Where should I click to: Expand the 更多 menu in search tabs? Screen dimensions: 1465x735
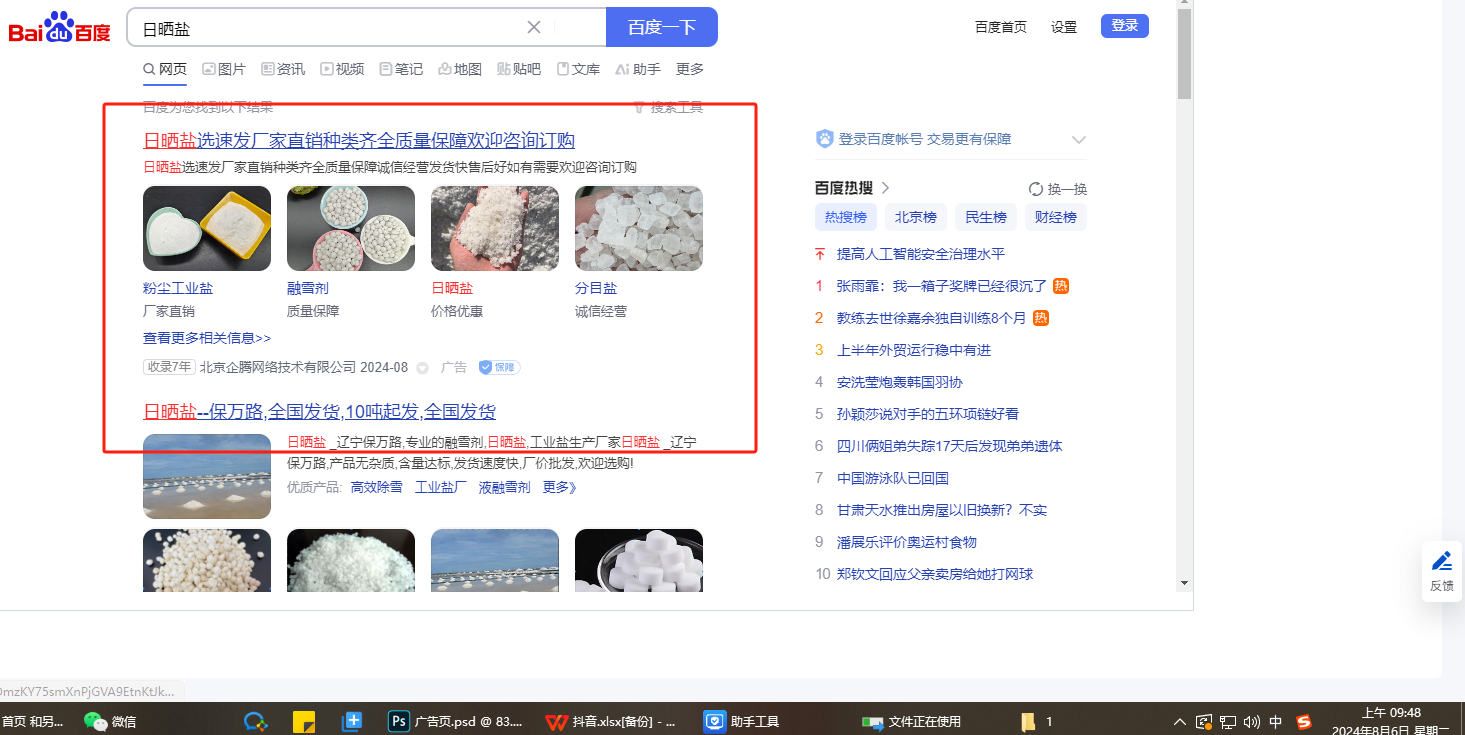(690, 69)
